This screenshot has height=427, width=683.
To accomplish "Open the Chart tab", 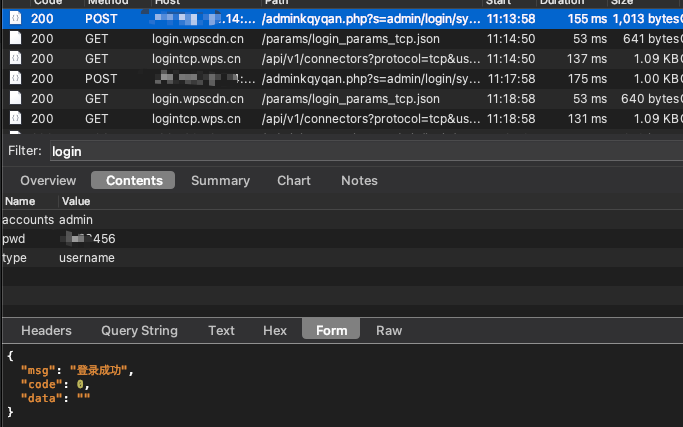I will tap(294, 180).
